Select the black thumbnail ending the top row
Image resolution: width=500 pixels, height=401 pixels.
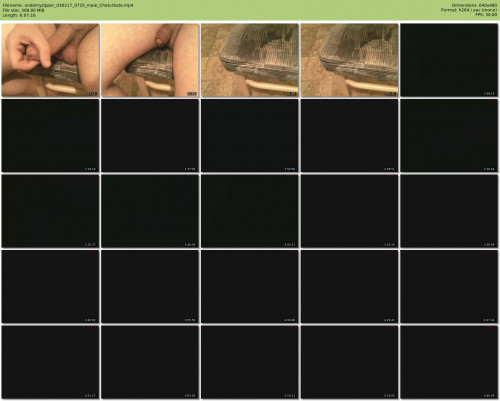pos(449,60)
